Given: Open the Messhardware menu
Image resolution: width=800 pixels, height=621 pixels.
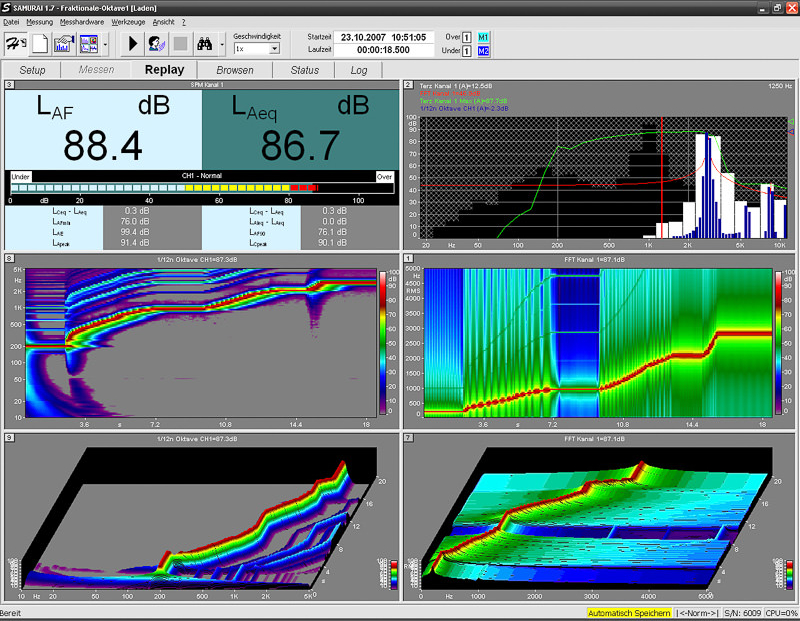Looking at the screenshot, I should pyautogui.click(x=82, y=22).
